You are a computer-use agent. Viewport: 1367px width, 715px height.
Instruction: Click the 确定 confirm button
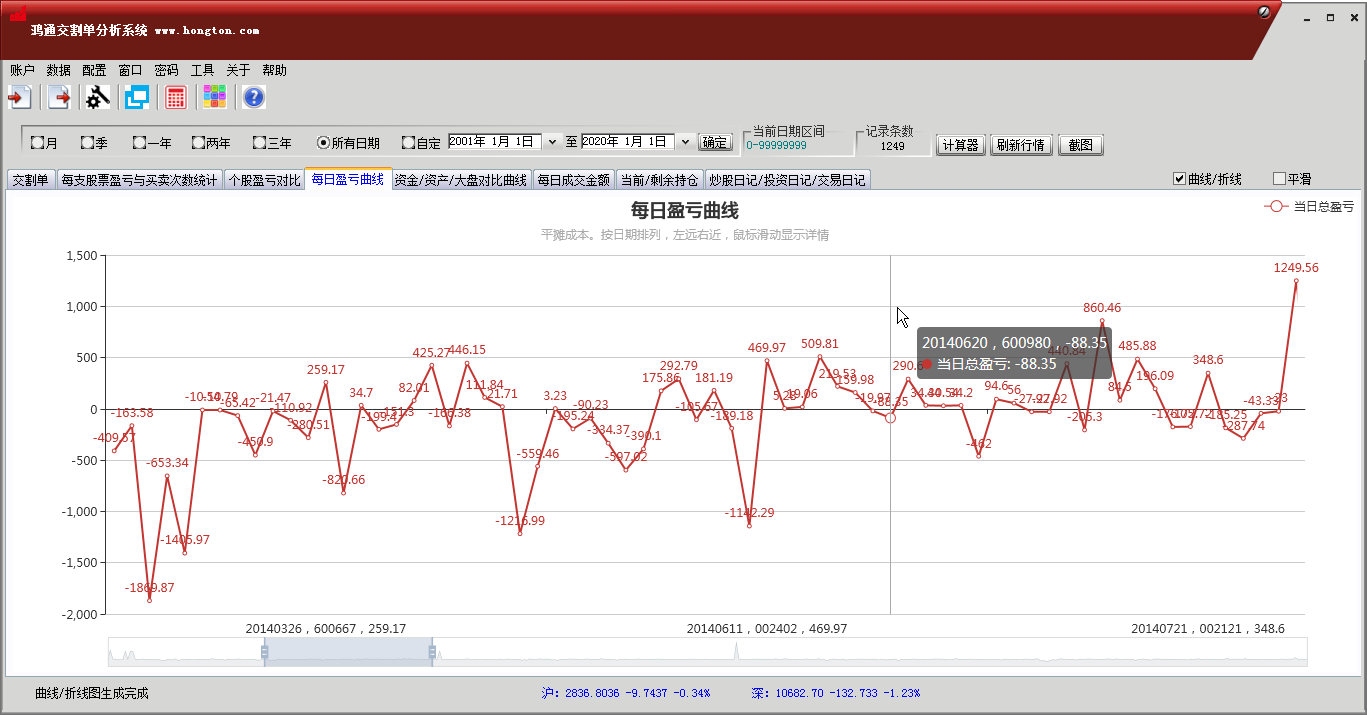[715, 143]
